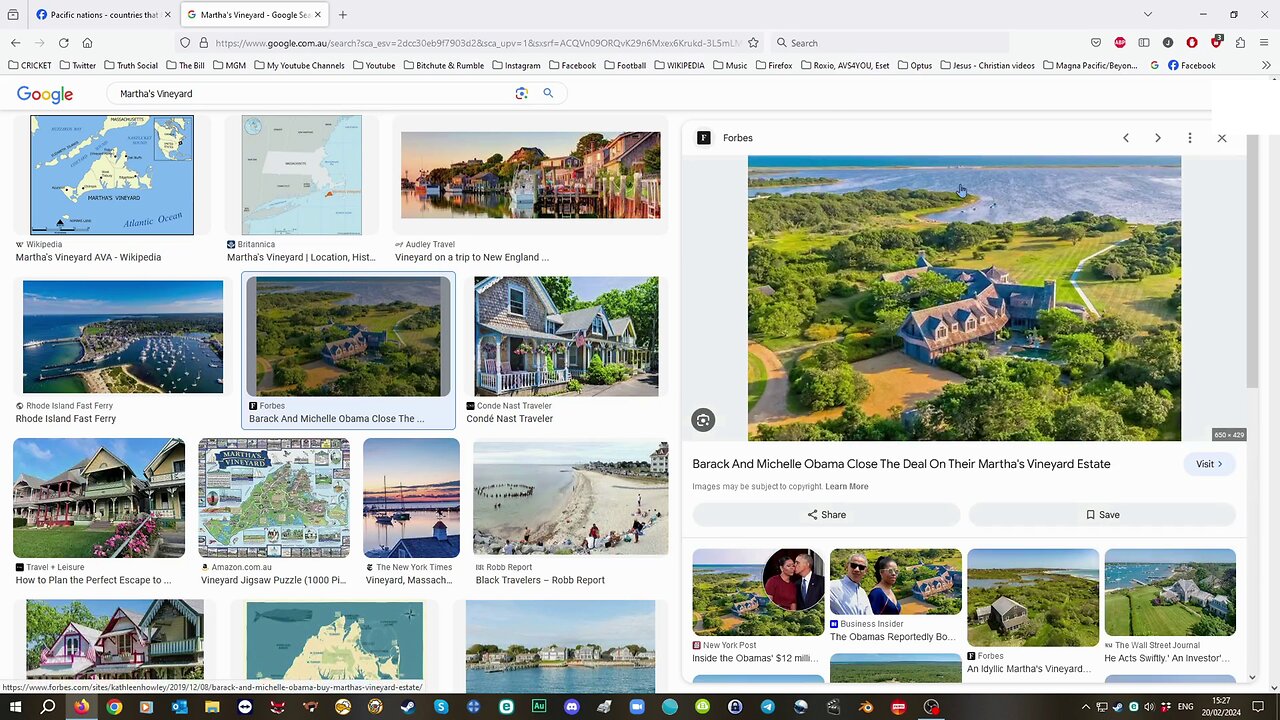The image size is (1280, 720).
Task: Show more bookmarks with the double chevron
Action: coord(1266,65)
